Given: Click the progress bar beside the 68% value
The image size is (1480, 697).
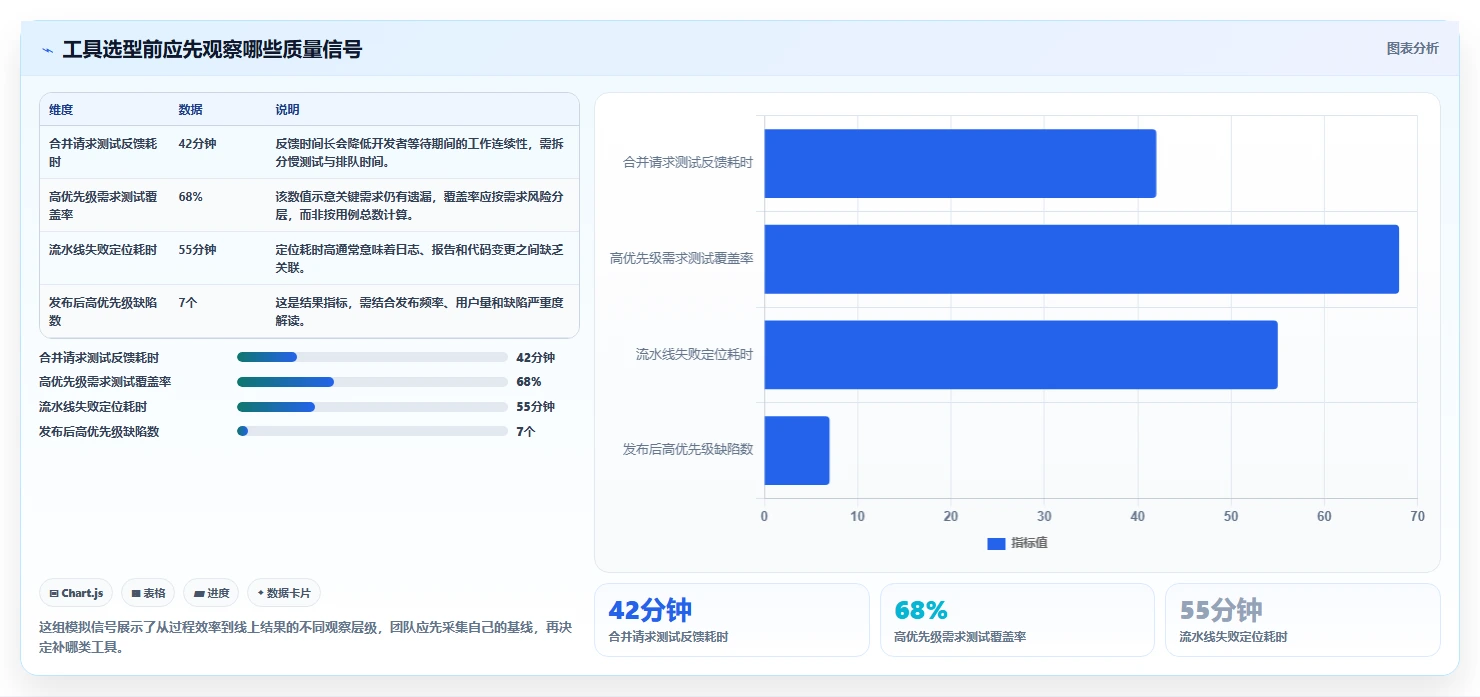Looking at the screenshot, I should 372,382.
